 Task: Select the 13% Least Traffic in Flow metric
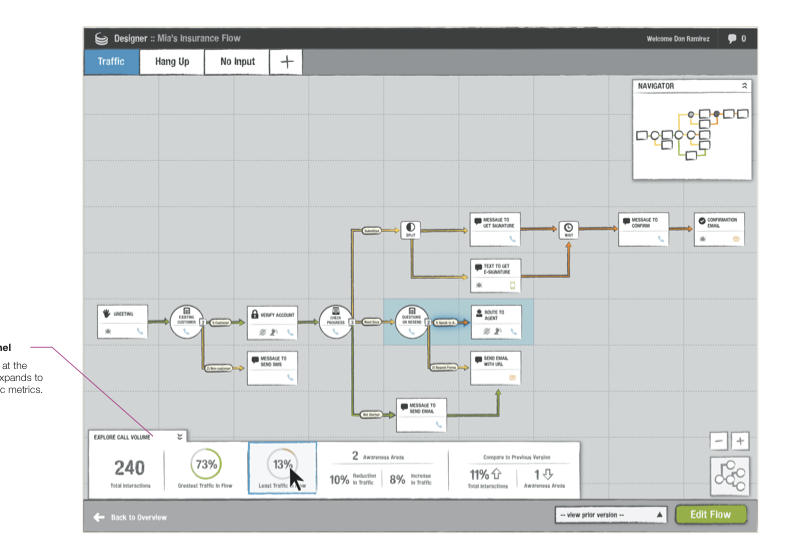[x=282, y=468]
